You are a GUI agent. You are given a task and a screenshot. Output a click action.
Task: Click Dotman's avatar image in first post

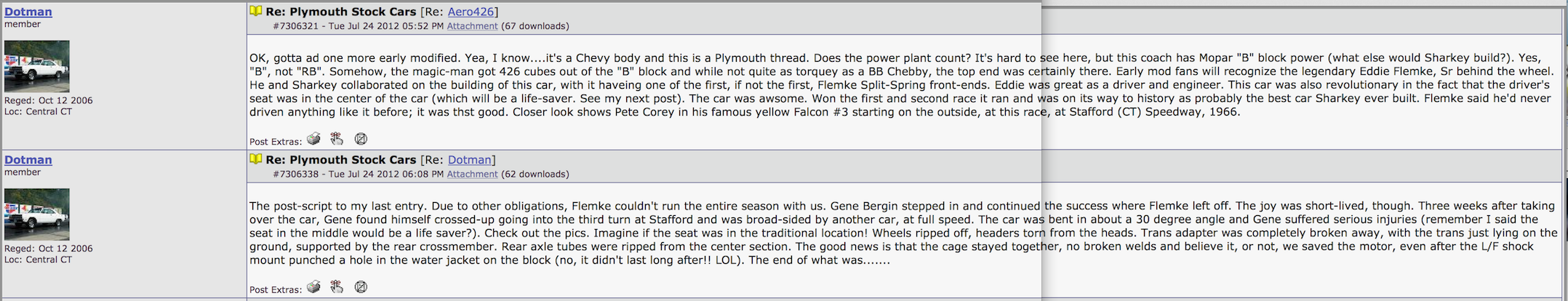point(37,66)
